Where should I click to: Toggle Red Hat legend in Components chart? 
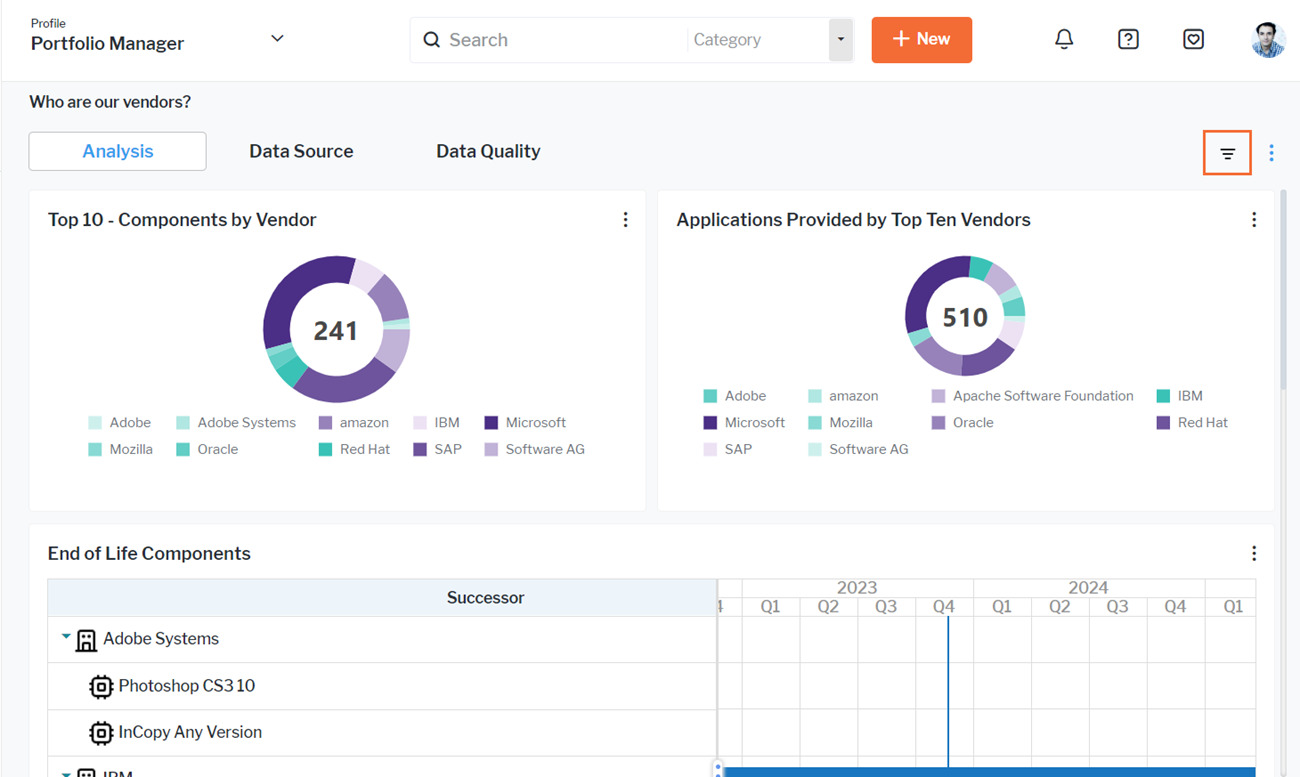[354, 450]
